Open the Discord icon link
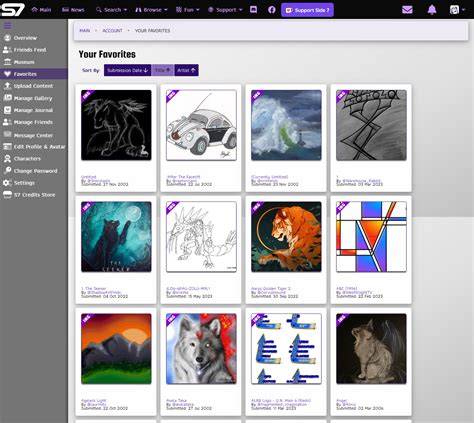This screenshot has width=474, height=423. [x=253, y=10]
